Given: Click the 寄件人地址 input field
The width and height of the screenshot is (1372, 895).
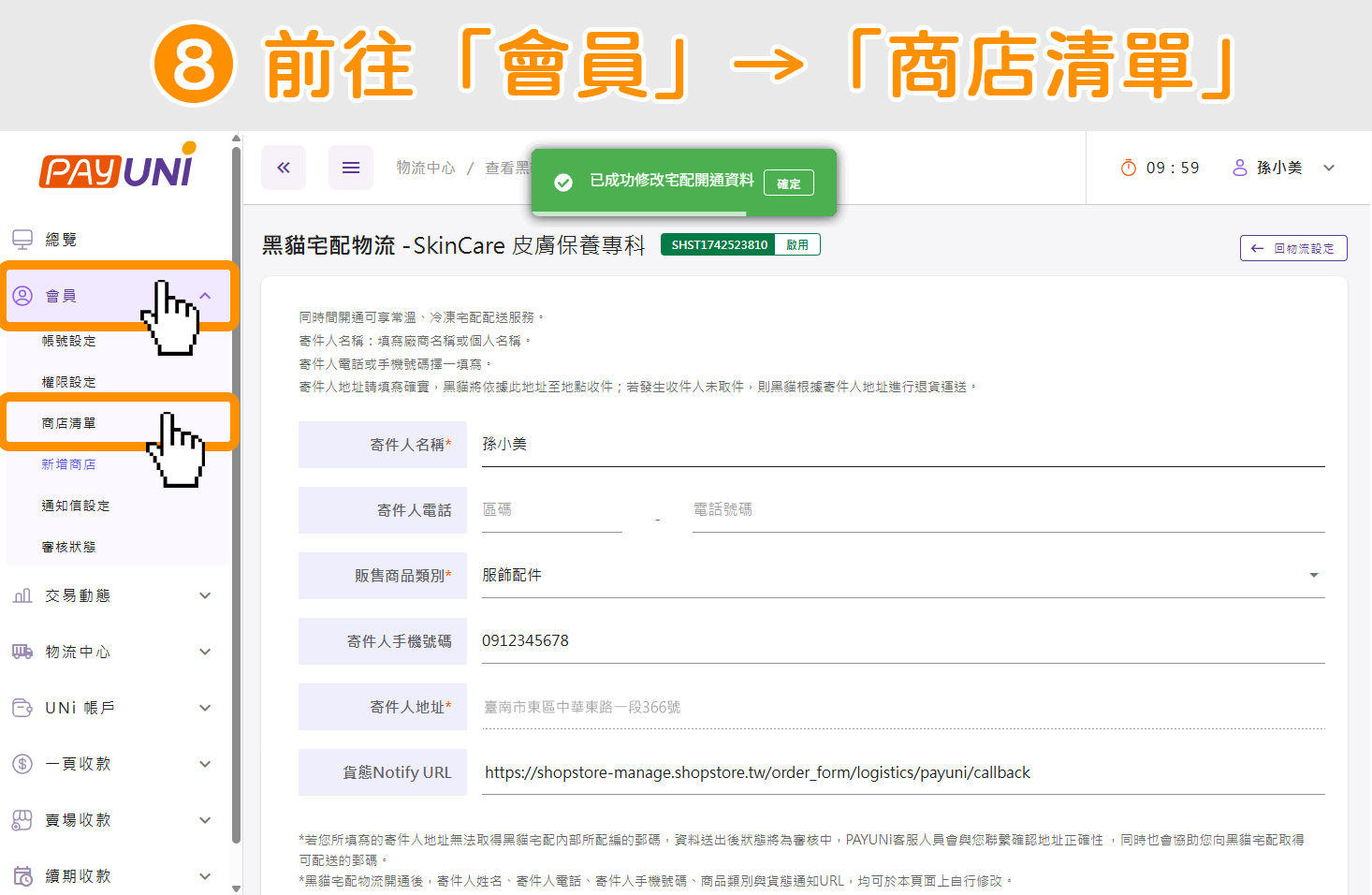Looking at the screenshot, I should click(903, 707).
